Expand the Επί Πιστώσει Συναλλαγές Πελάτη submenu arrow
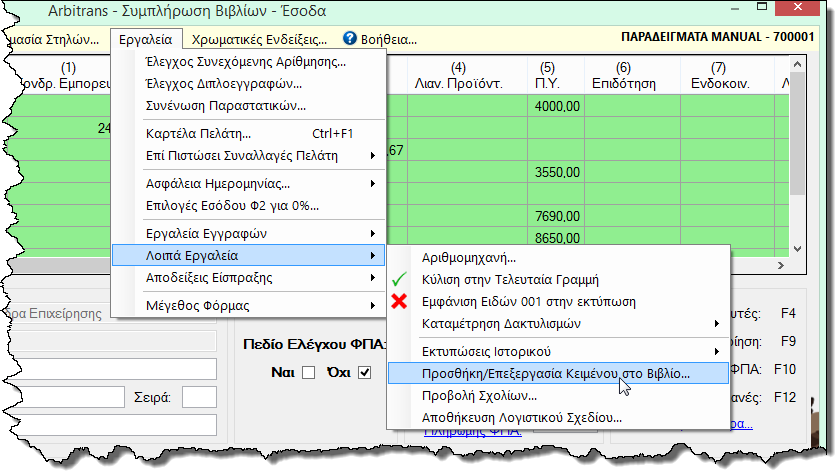 tap(373, 156)
